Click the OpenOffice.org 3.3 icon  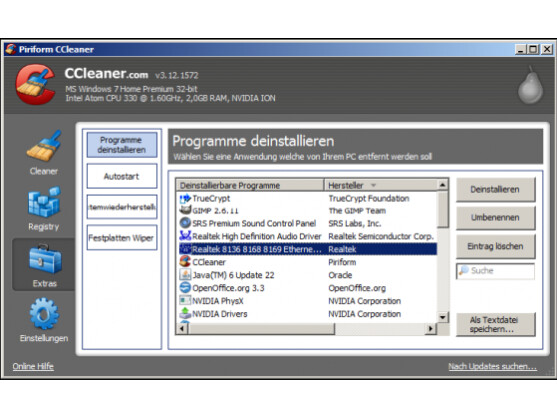tap(185, 288)
